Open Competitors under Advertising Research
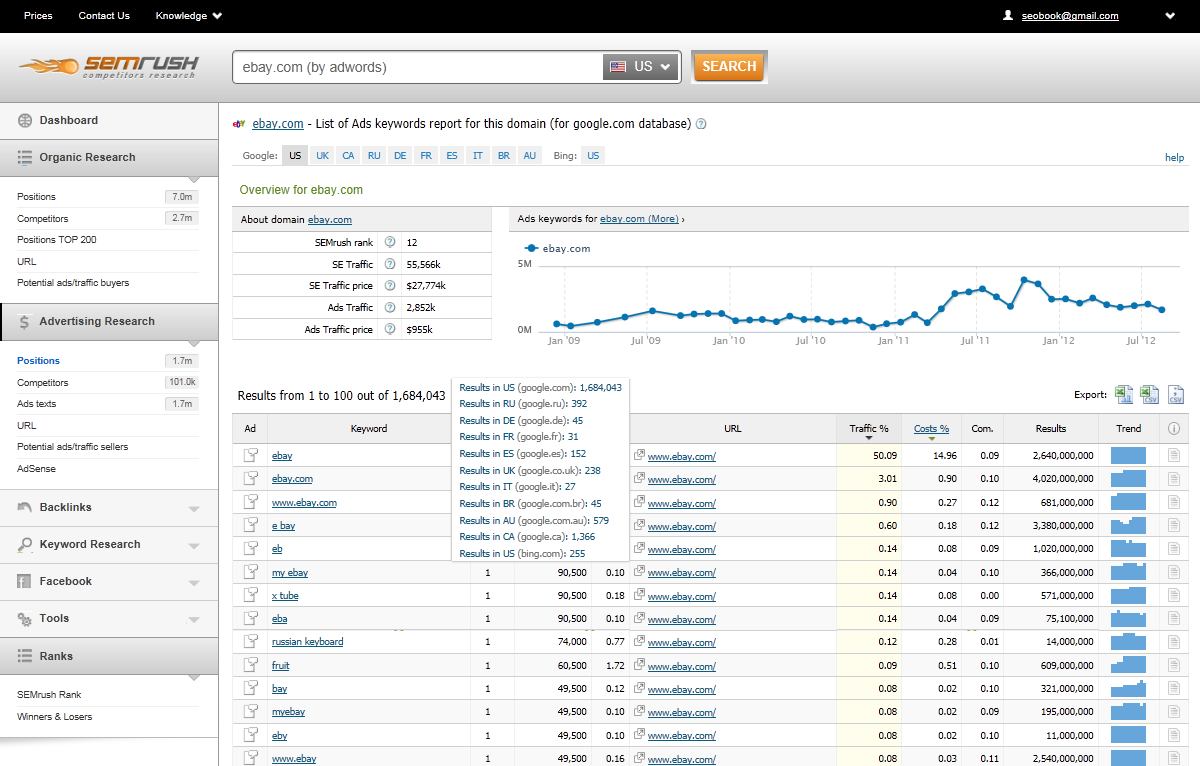The height and width of the screenshot is (766, 1200). (43, 383)
